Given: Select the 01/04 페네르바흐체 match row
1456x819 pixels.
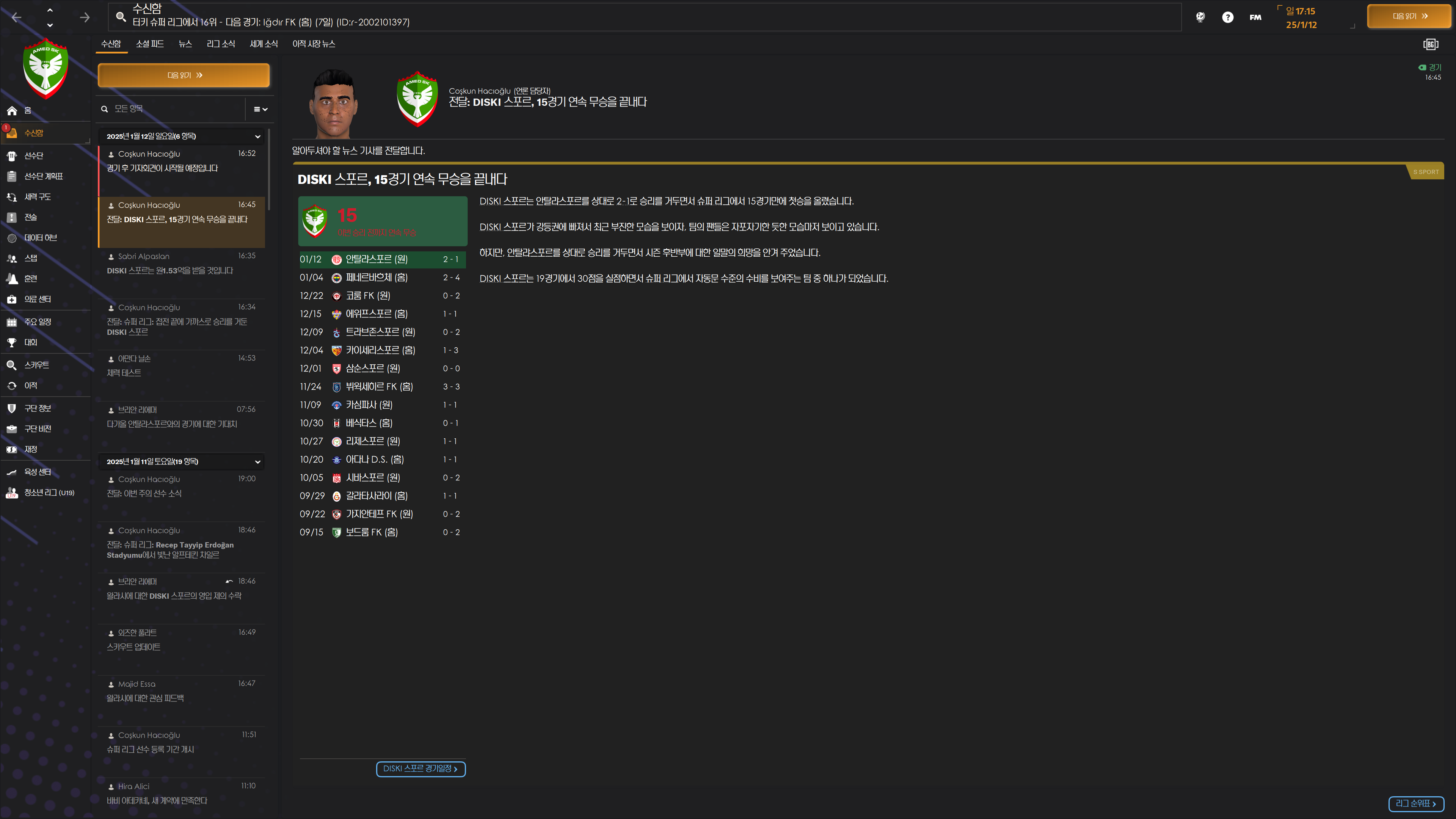Looking at the screenshot, I should (x=383, y=278).
